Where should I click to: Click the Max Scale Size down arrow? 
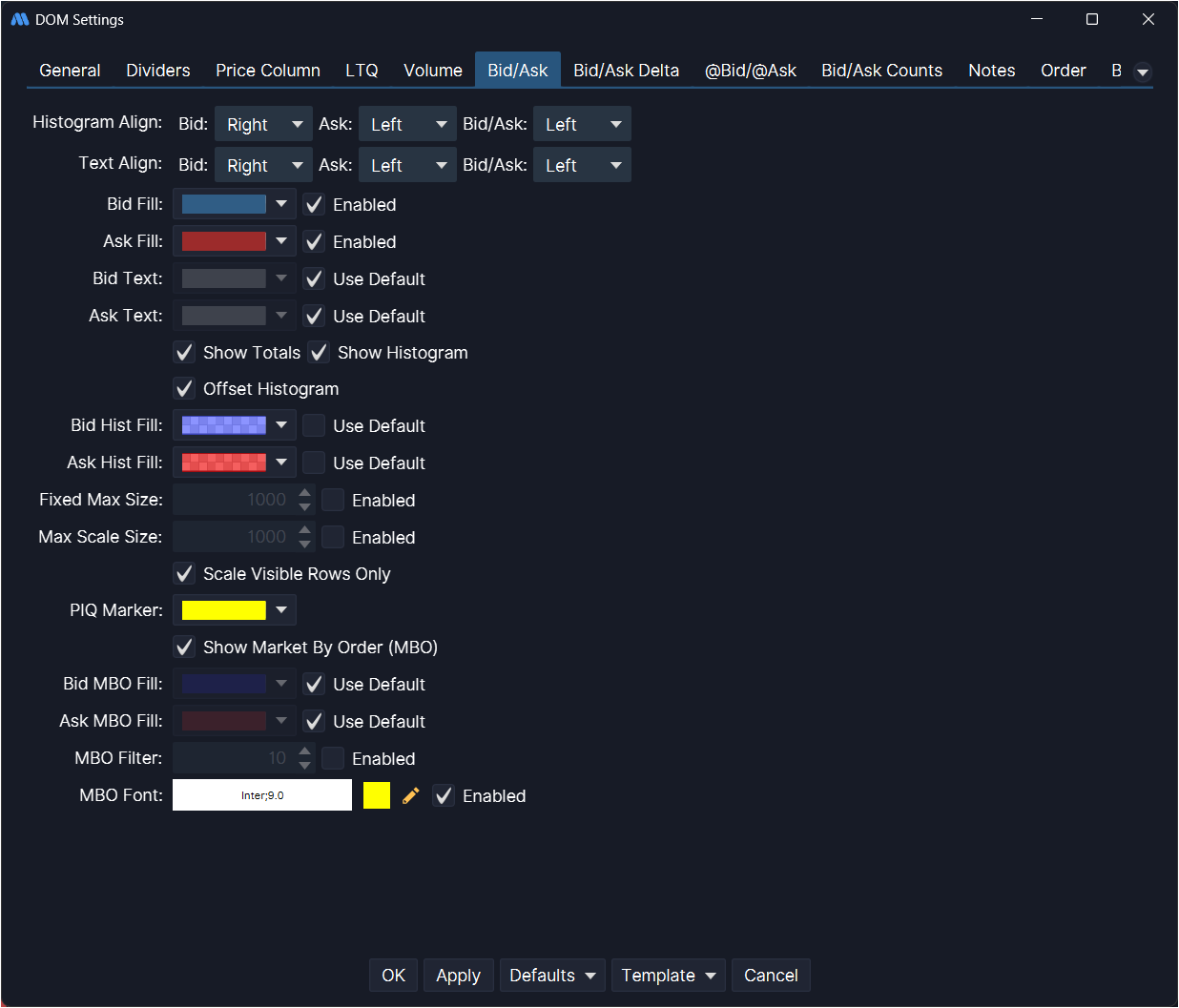(x=305, y=545)
